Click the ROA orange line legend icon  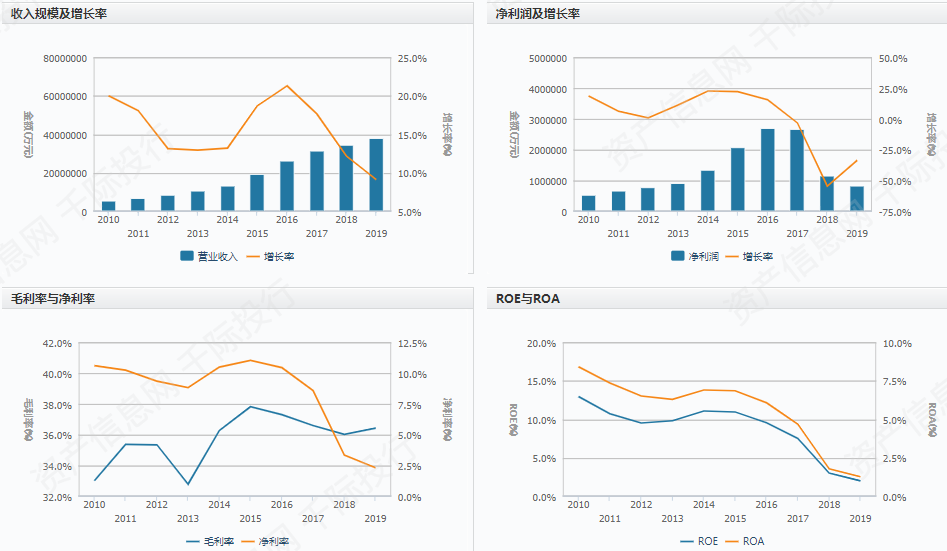click(742, 541)
